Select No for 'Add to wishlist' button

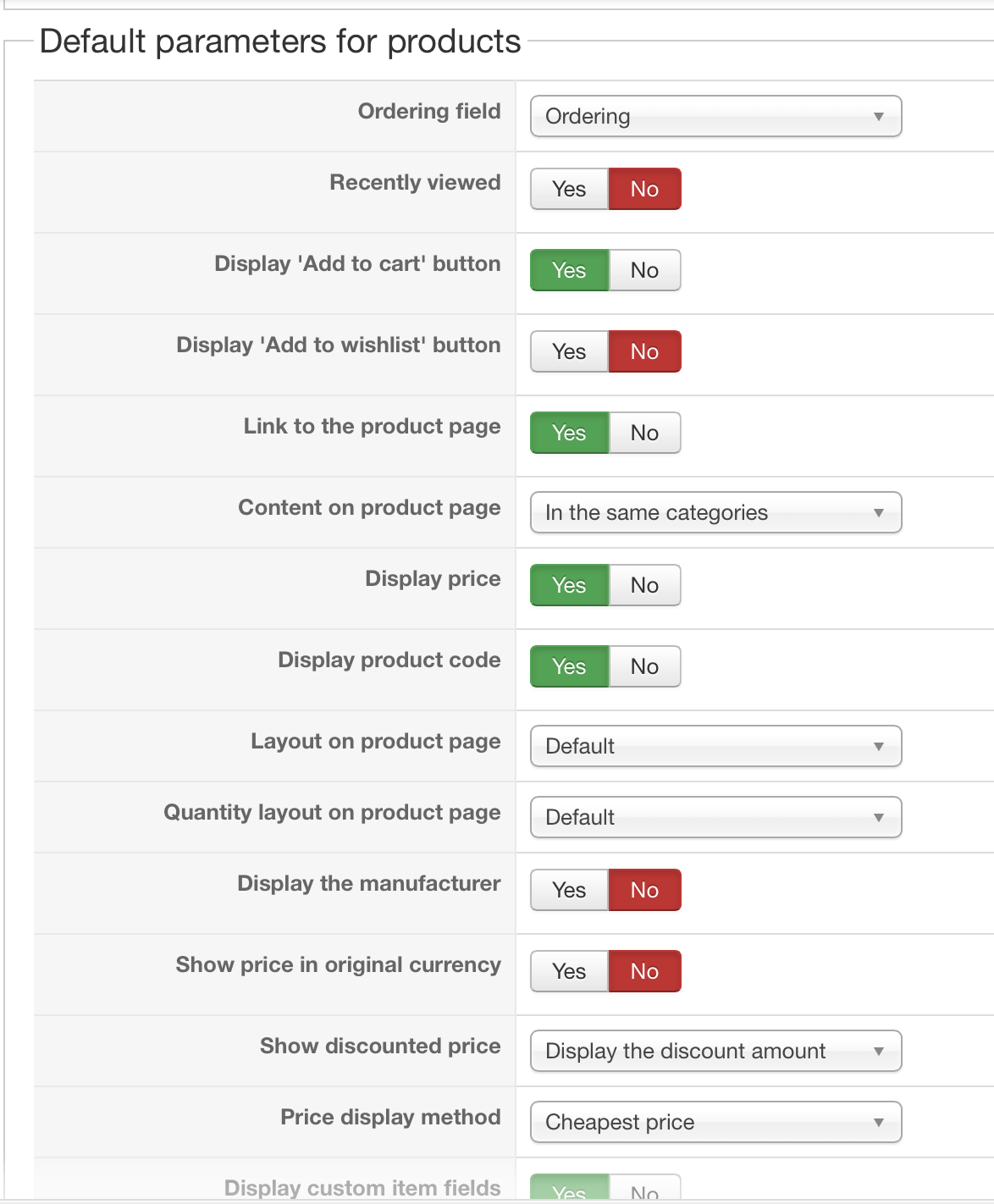pyautogui.click(x=644, y=351)
